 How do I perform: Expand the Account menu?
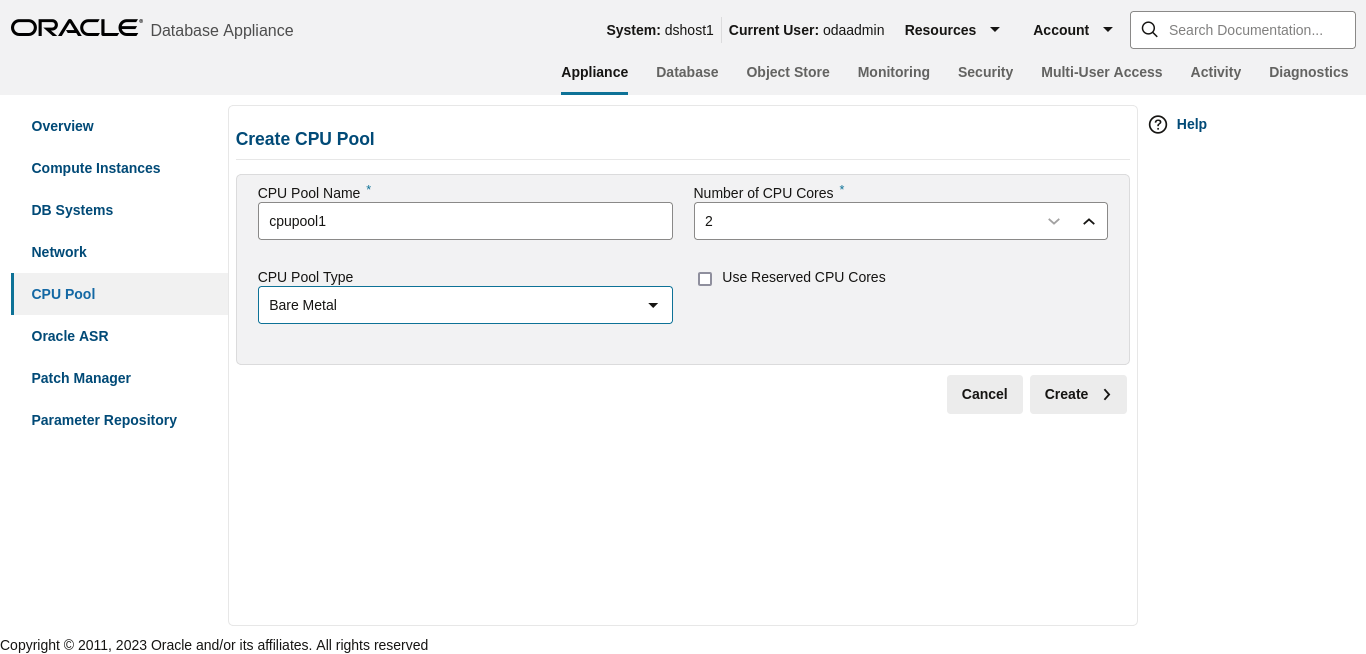point(1073,30)
